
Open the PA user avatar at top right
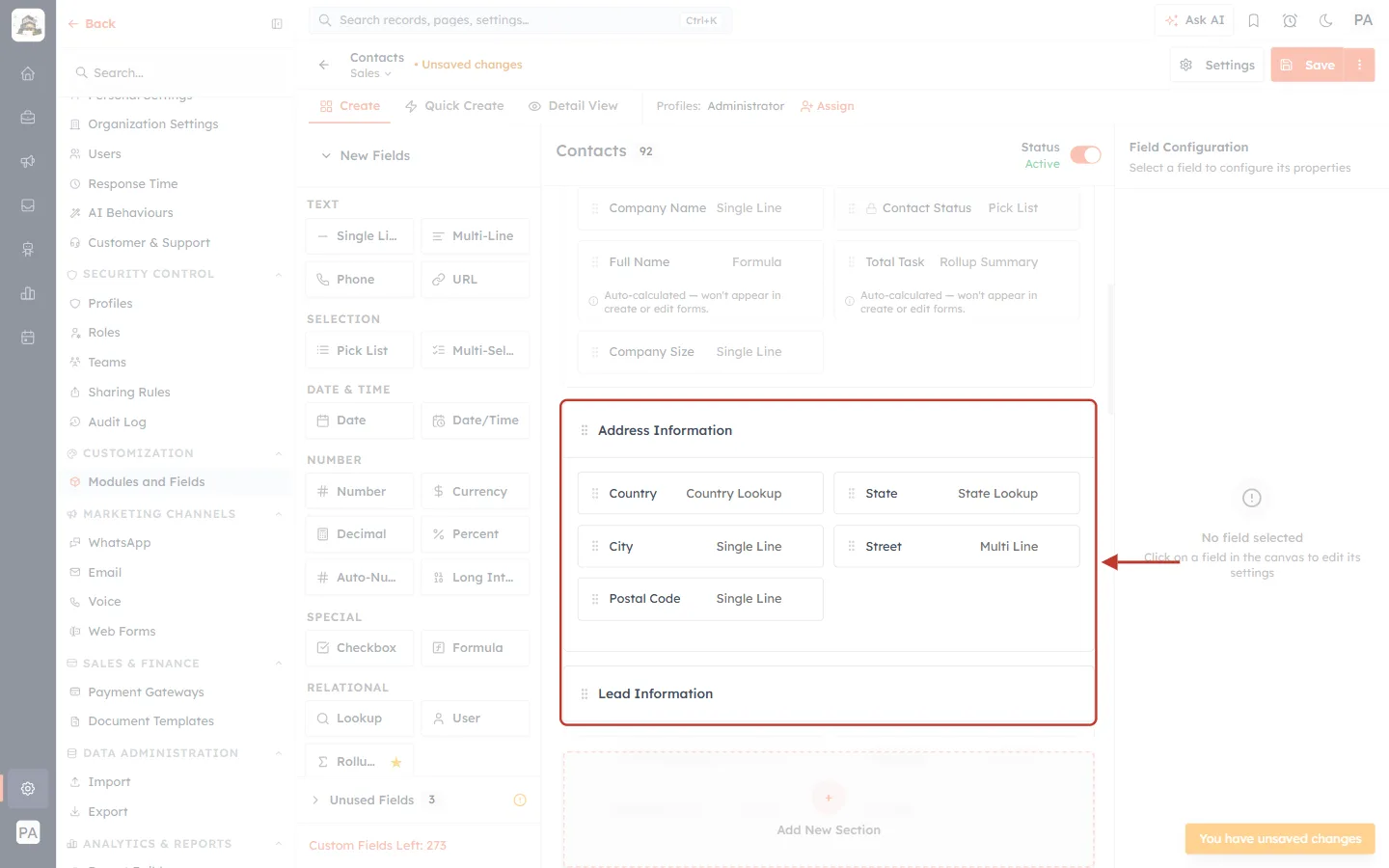click(x=1363, y=20)
